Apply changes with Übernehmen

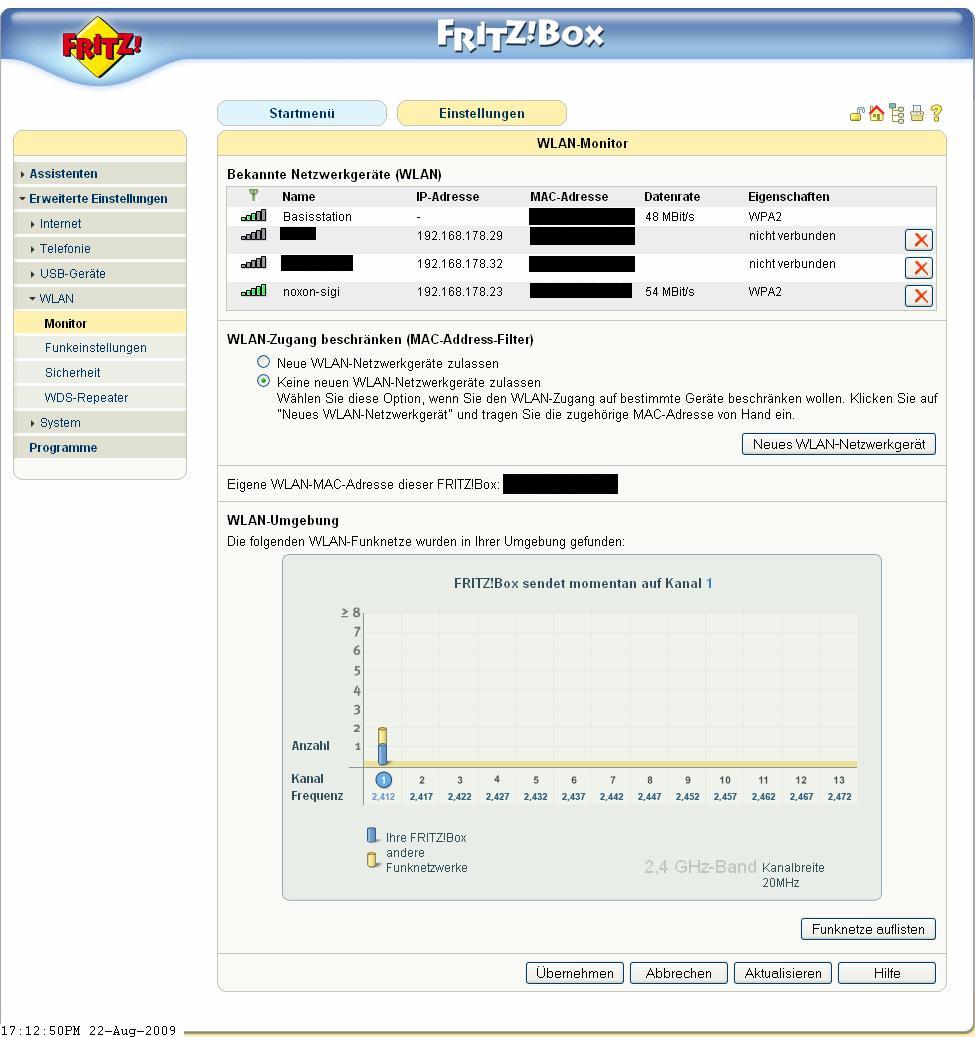point(575,973)
